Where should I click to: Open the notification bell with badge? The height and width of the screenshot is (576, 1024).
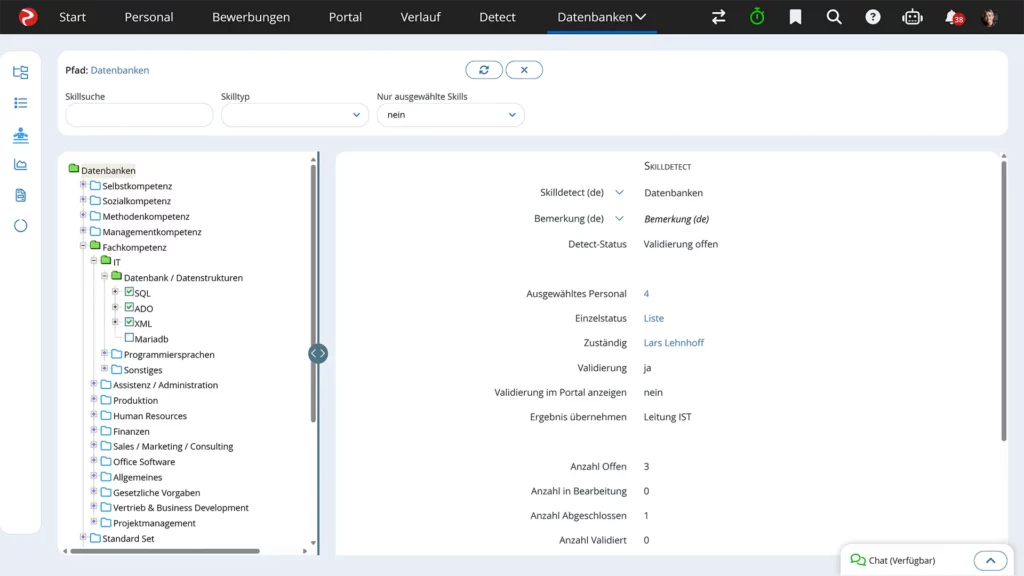pos(952,17)
